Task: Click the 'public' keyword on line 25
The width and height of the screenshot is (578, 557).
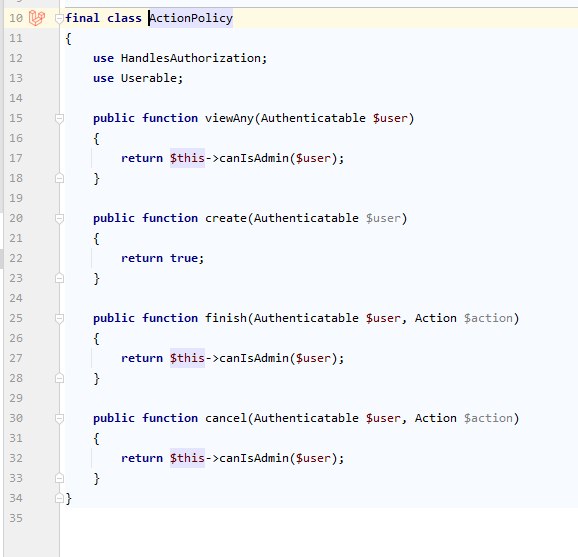Action: pyautogui.click(x=114, y=318)
